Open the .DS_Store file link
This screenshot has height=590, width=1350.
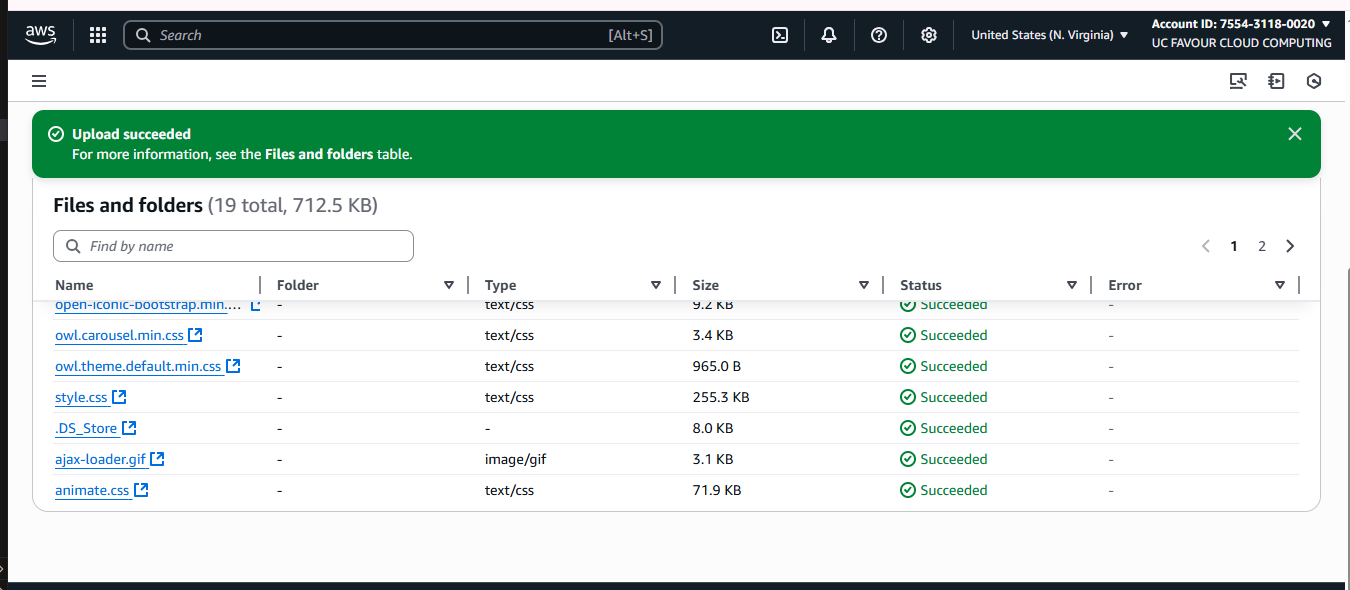[x=86, y=428]
